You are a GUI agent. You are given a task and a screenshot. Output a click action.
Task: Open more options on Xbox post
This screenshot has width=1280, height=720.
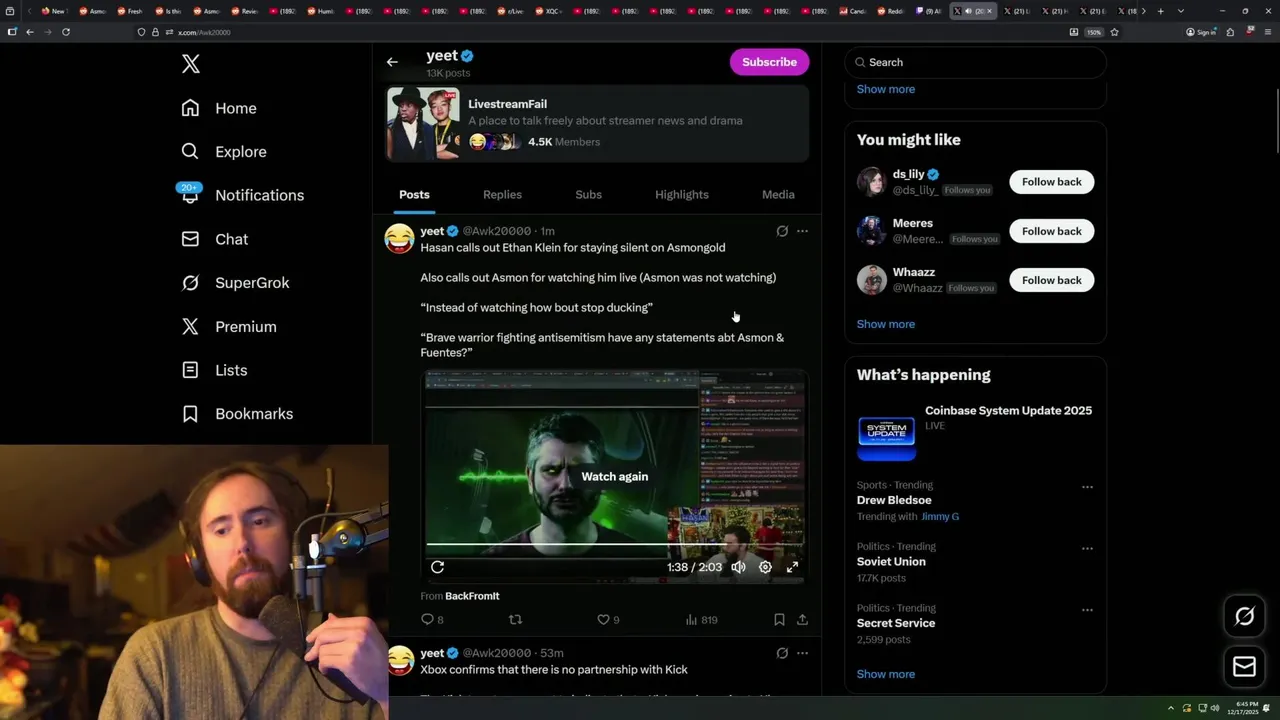coord(802,653)
